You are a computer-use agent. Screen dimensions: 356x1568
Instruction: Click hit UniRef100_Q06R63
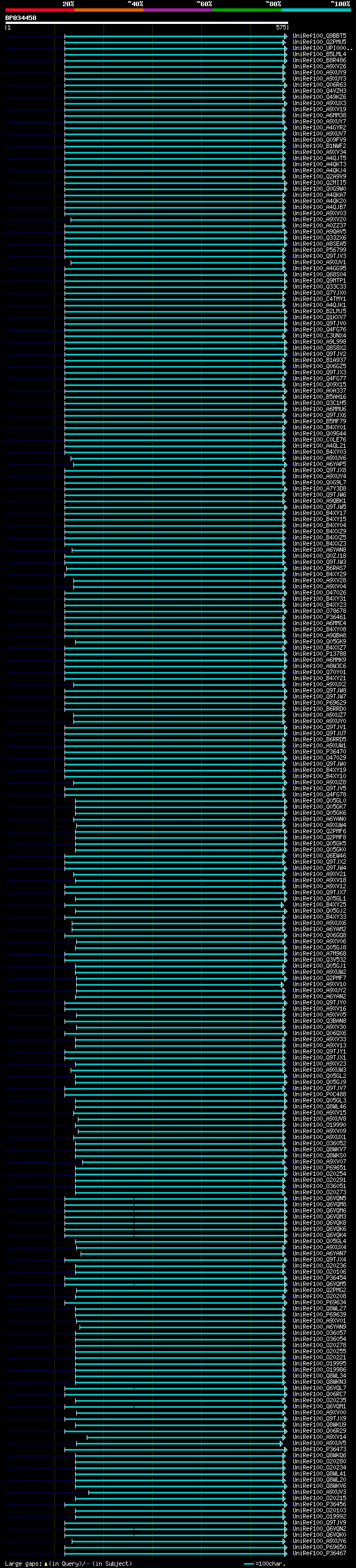pos(319,85)
